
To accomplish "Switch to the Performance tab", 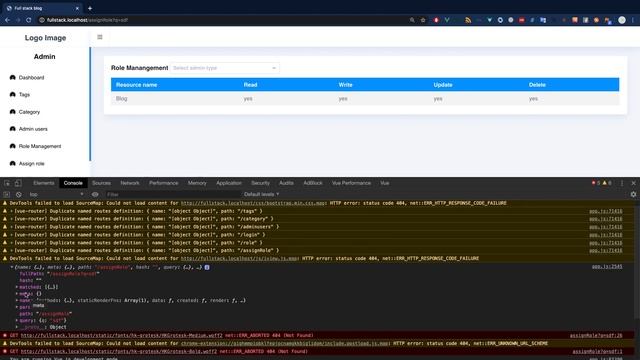I will pos(163,183).
